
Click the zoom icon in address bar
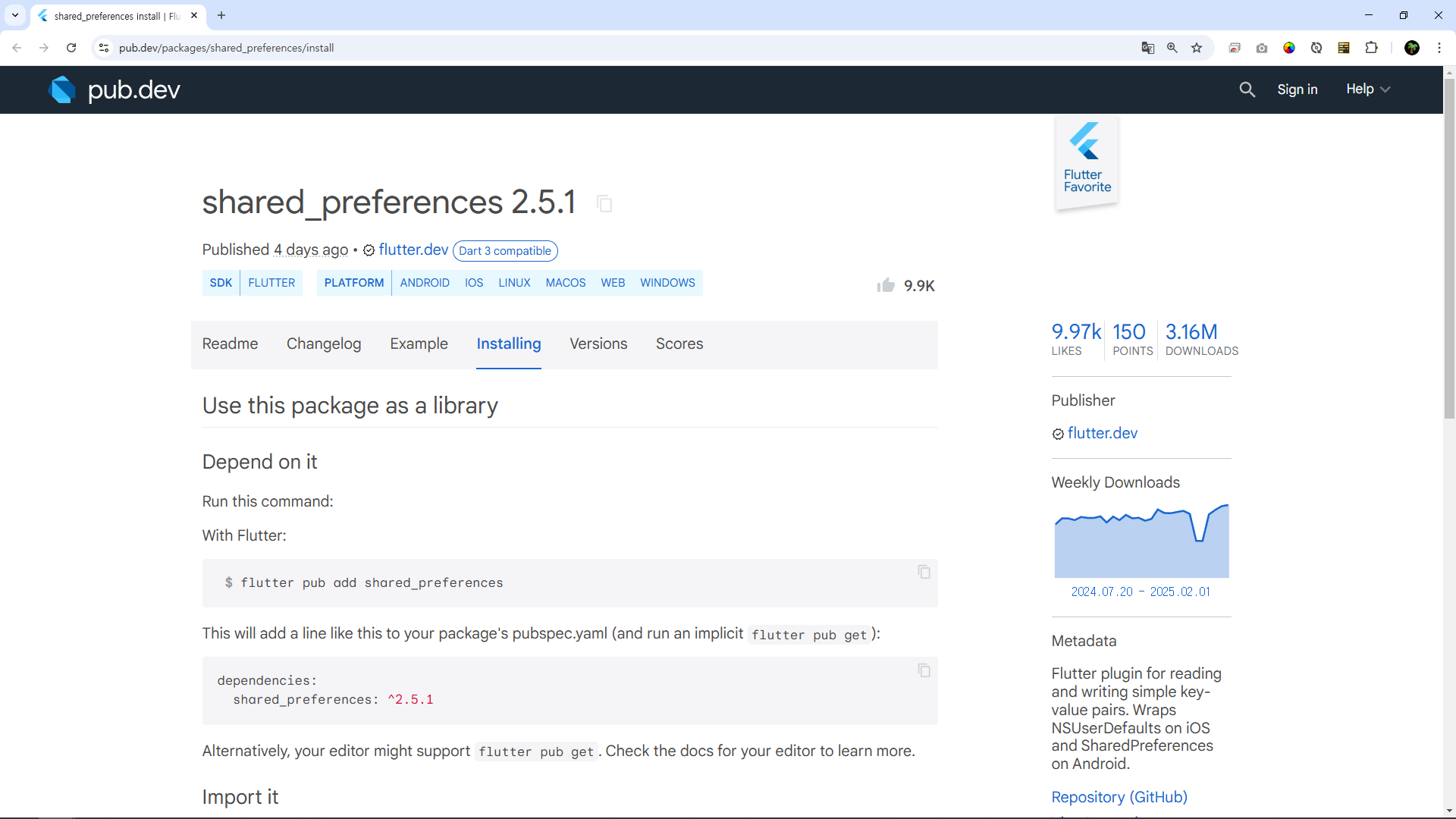1172,48
